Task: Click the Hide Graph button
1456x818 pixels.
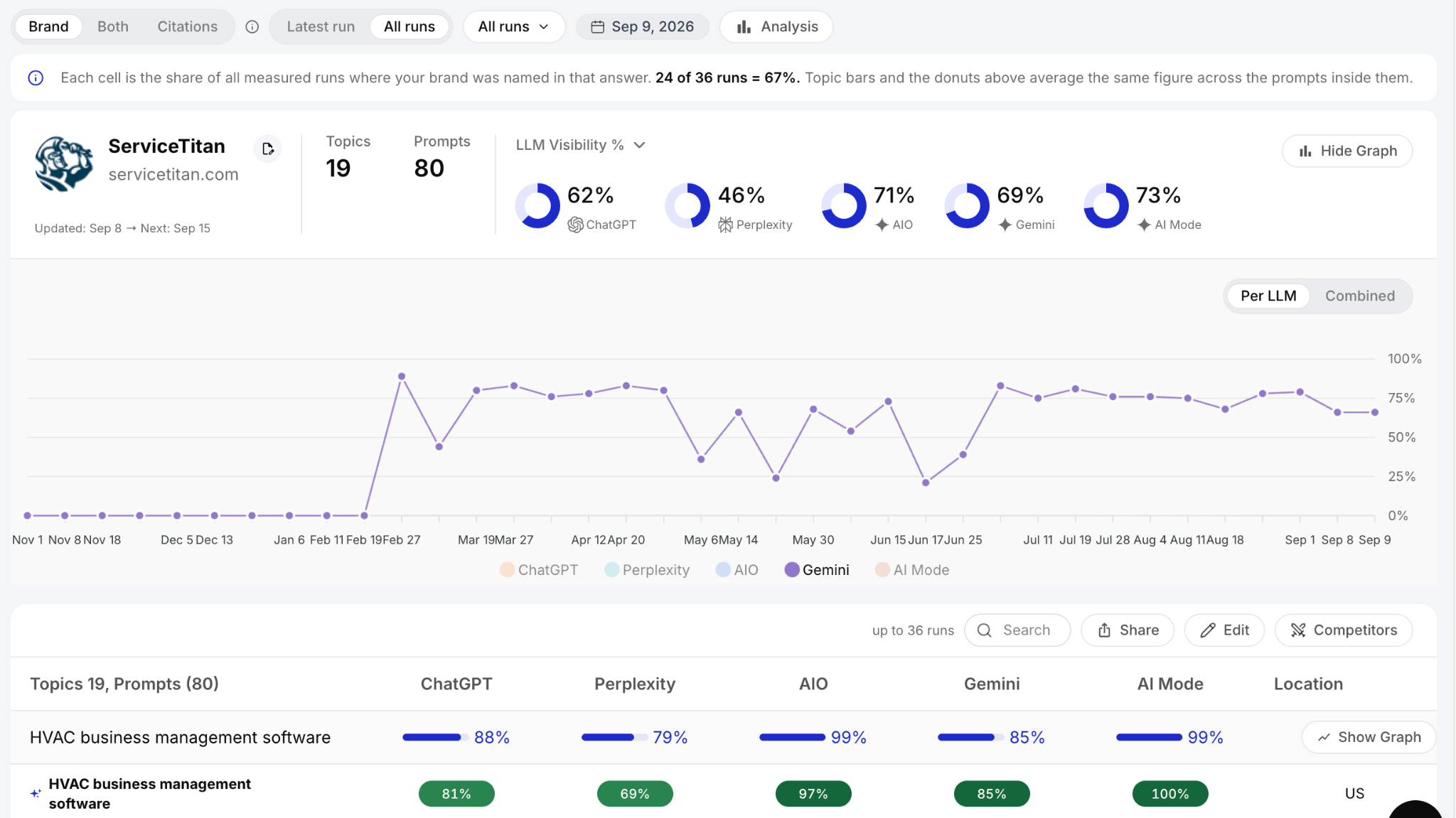Action: [1347, 151]
